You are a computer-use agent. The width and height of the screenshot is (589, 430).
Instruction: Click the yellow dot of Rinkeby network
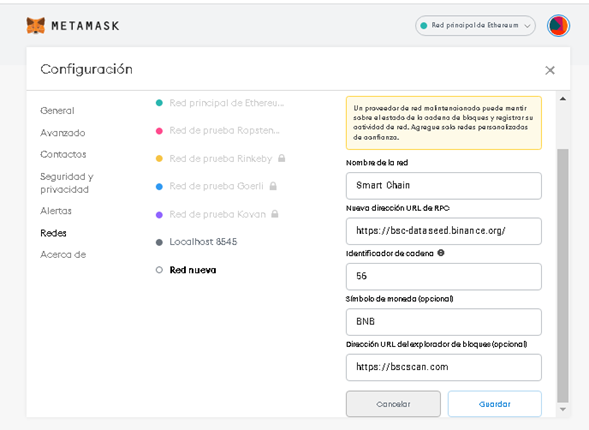159,159
